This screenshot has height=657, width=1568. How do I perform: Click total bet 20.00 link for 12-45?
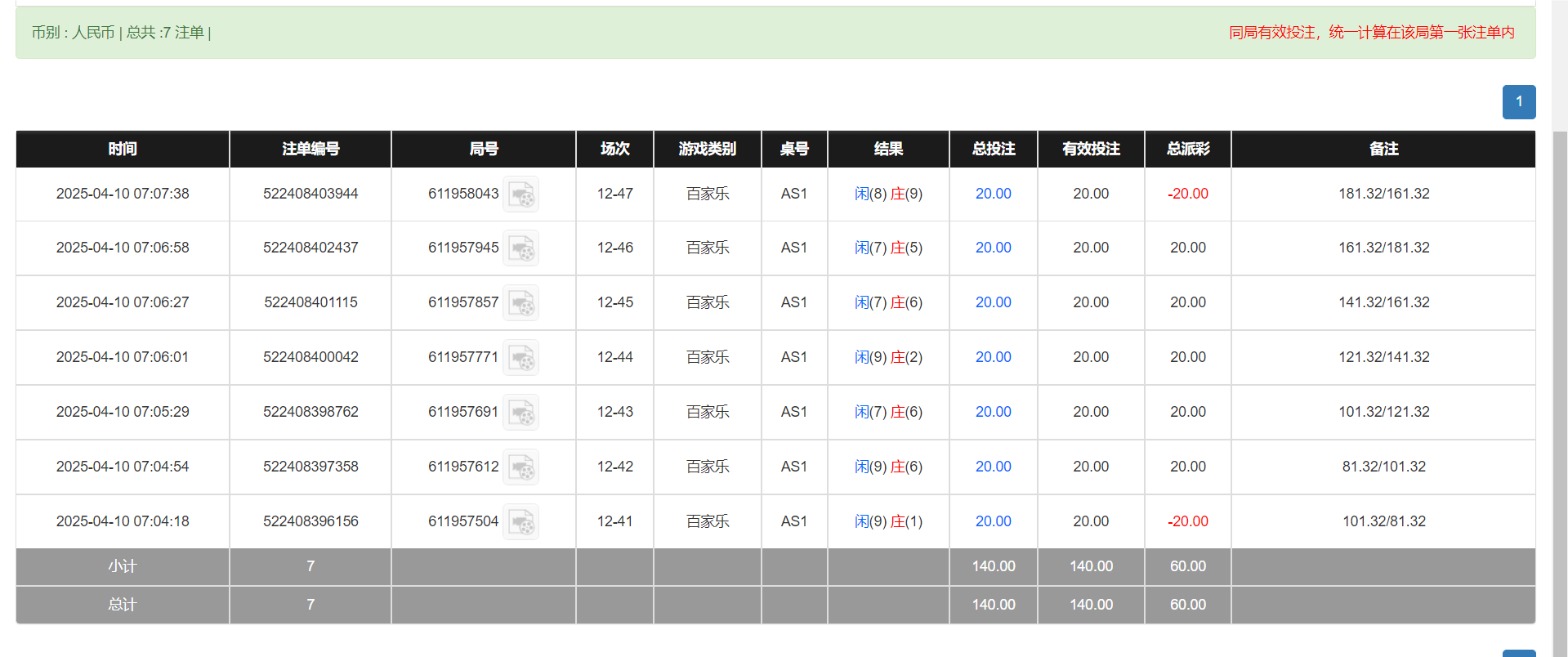(993, 302)
